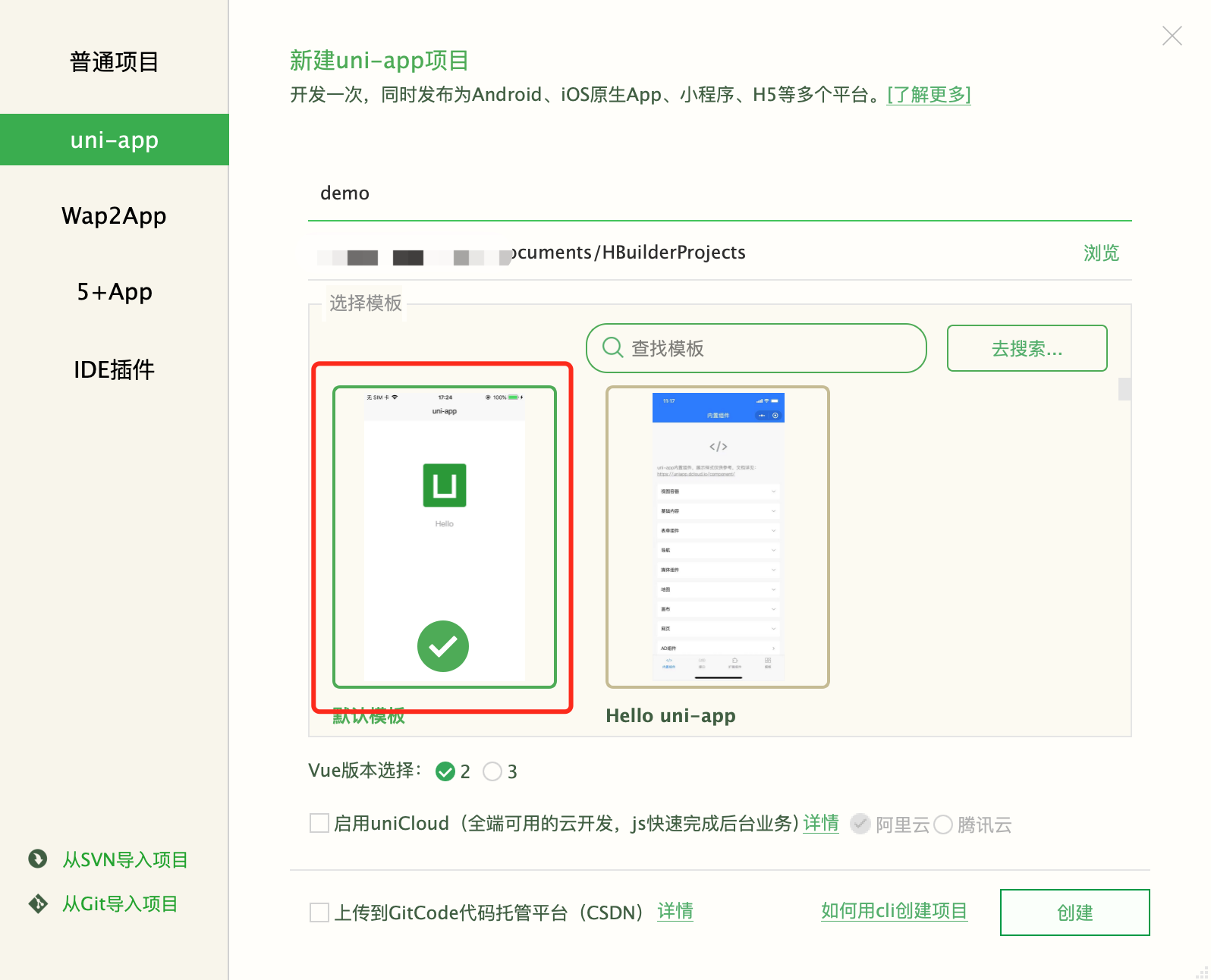Select the Hello uni-app template thumbnail
This screenshot has height=980, width=1211.
pos(718,537)
